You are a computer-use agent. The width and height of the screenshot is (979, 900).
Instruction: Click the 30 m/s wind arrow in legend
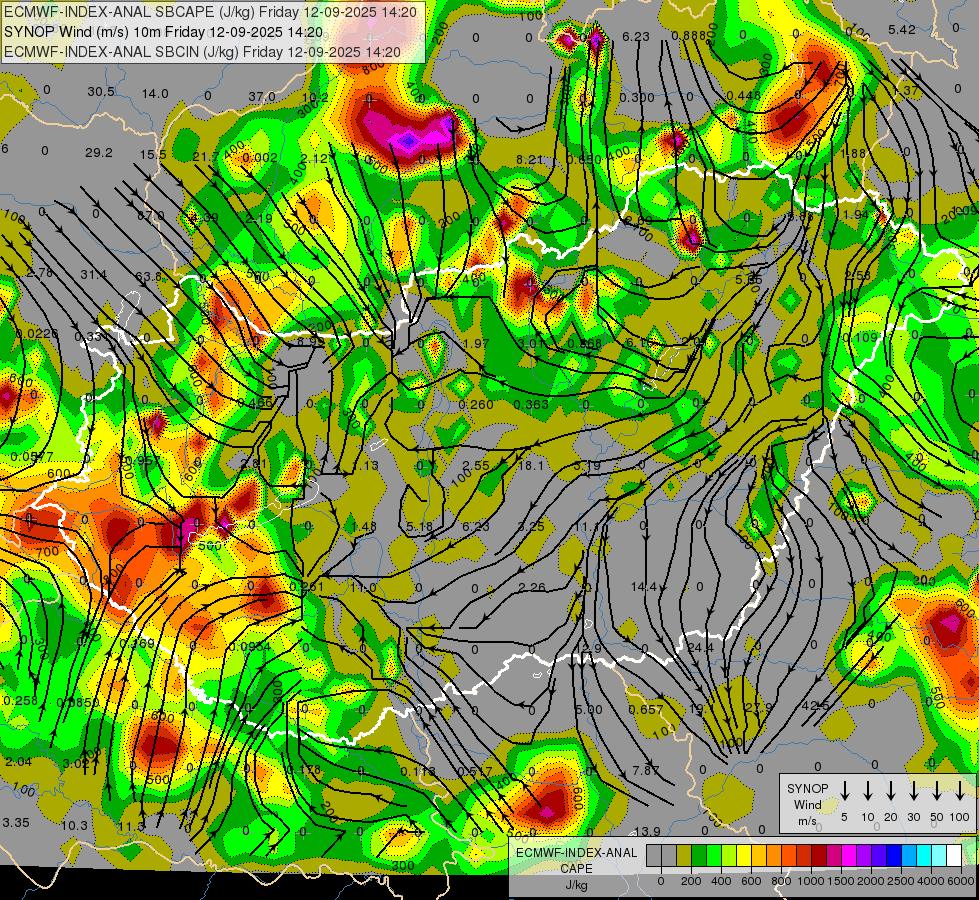914,791
